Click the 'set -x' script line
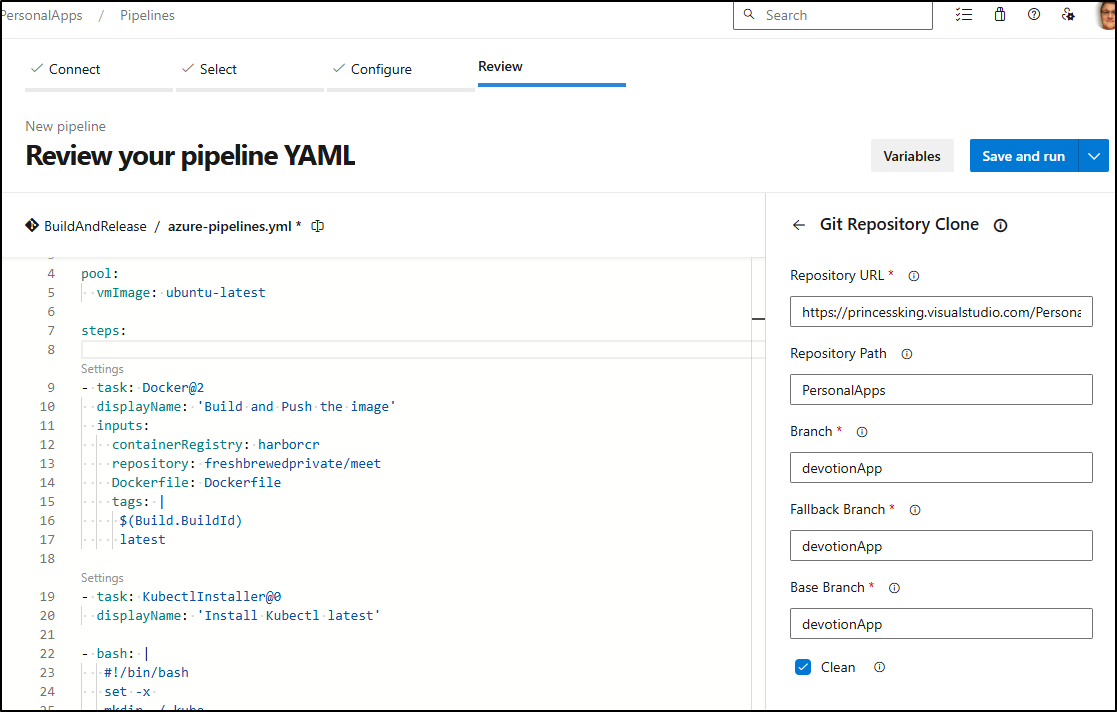The image size is (1117, 712). coord(127,691)
